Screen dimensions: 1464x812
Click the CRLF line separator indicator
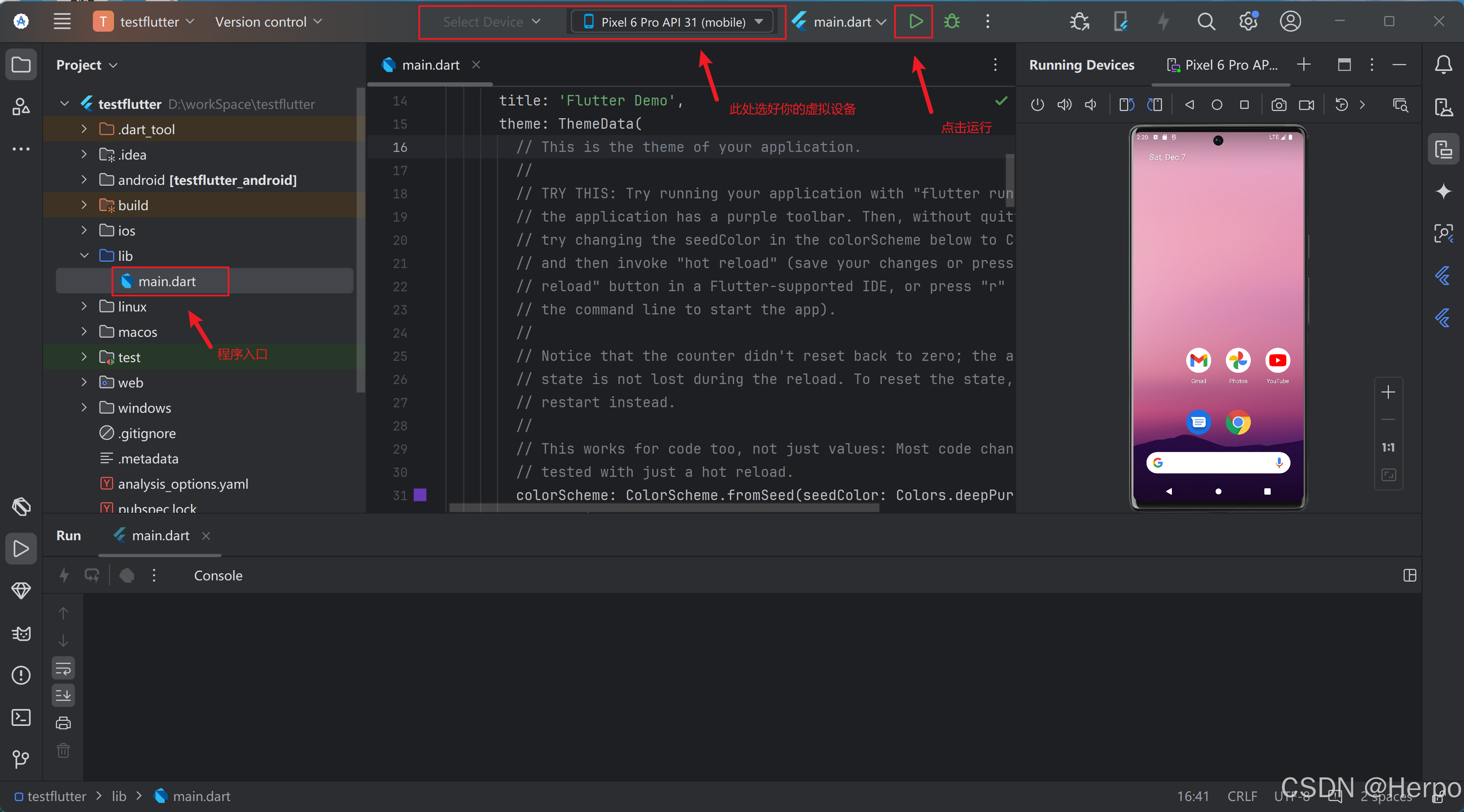(1242, 796)
